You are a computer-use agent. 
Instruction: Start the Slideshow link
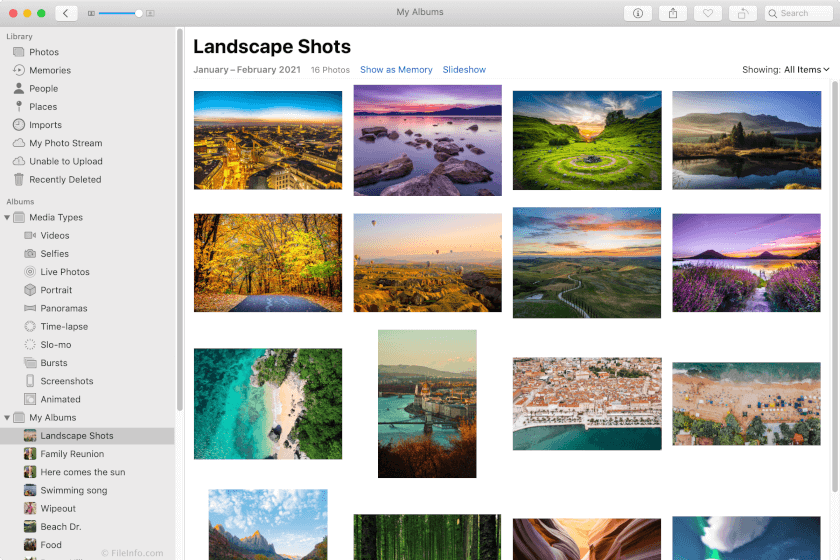click(x=464, y=70)
